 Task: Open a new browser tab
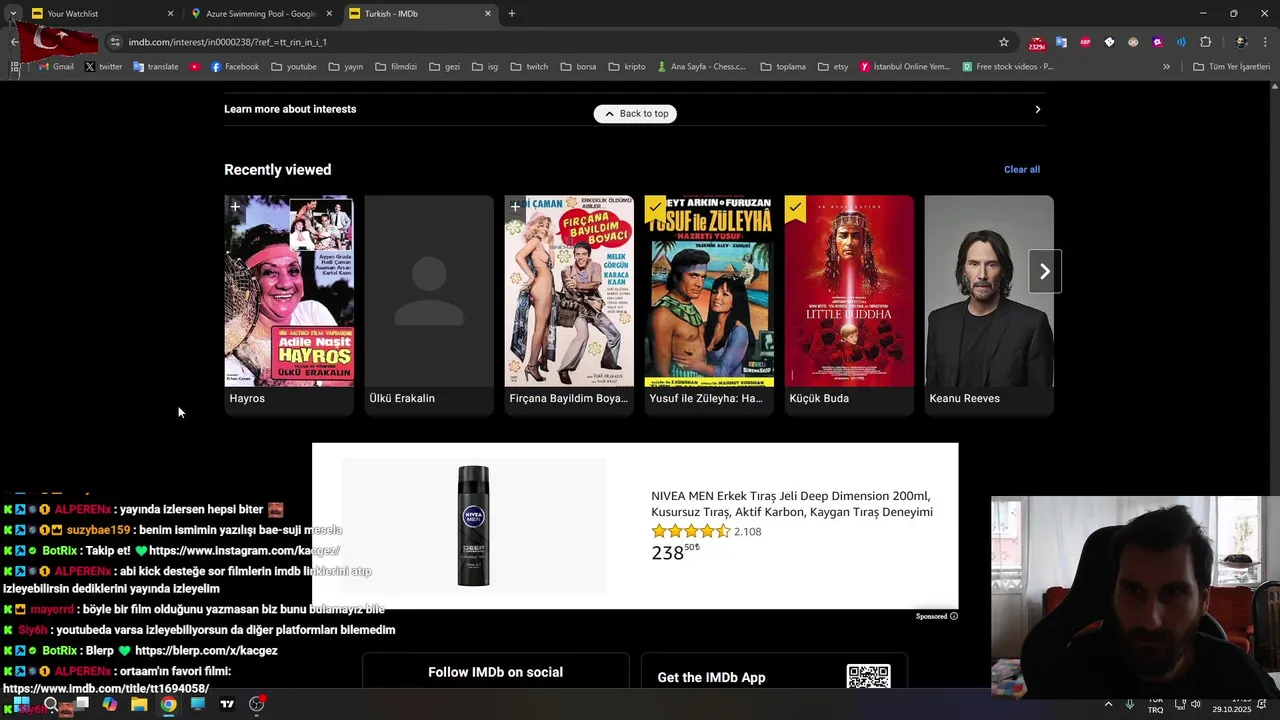(512, 14)
